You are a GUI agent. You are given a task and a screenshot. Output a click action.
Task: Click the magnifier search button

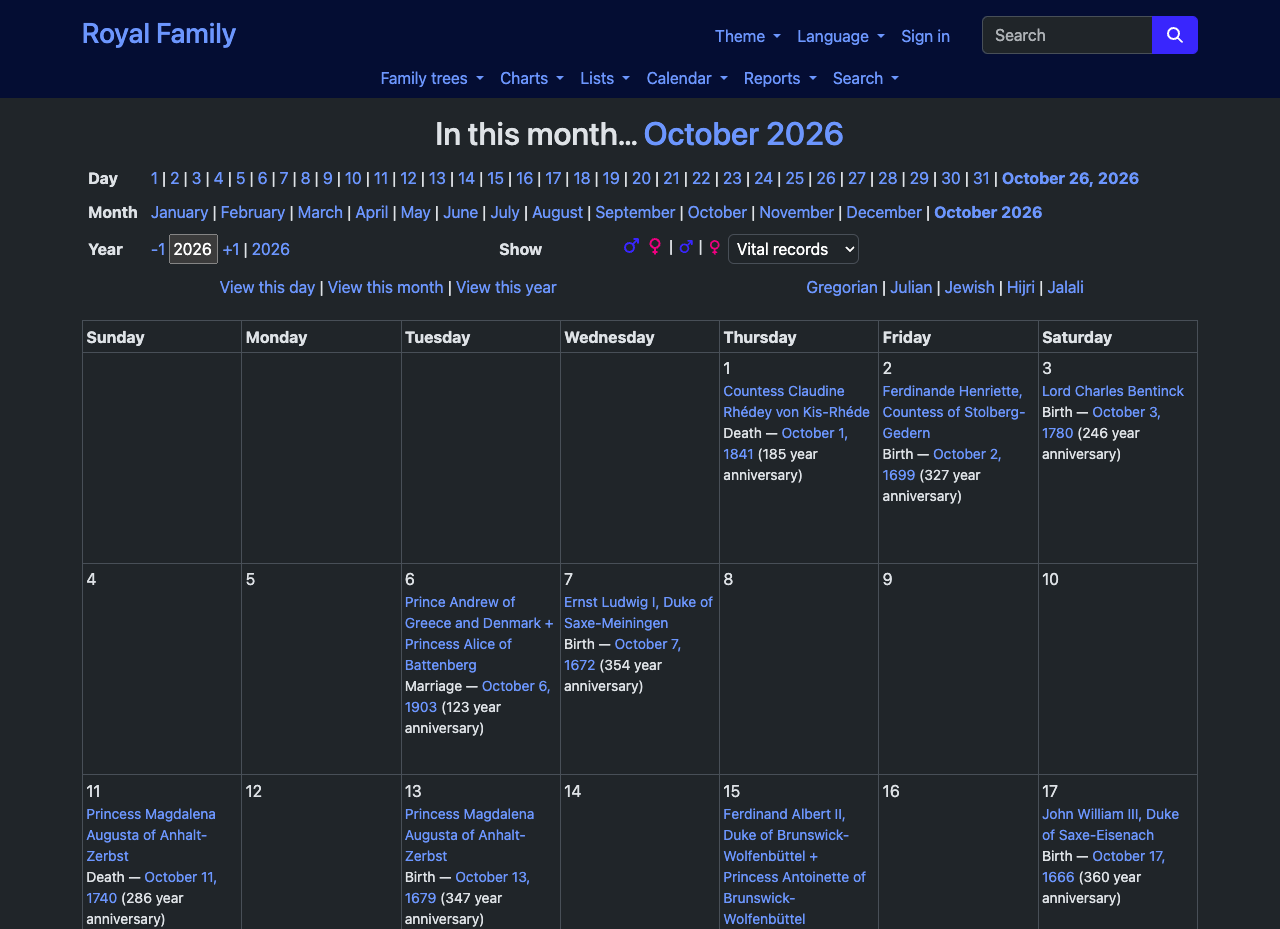click(x=1175, y=35)
